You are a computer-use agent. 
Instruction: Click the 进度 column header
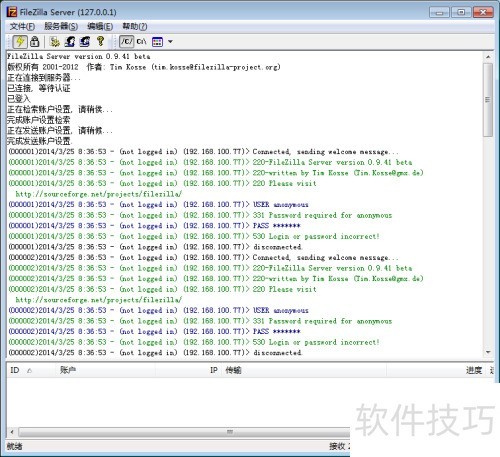436,370
